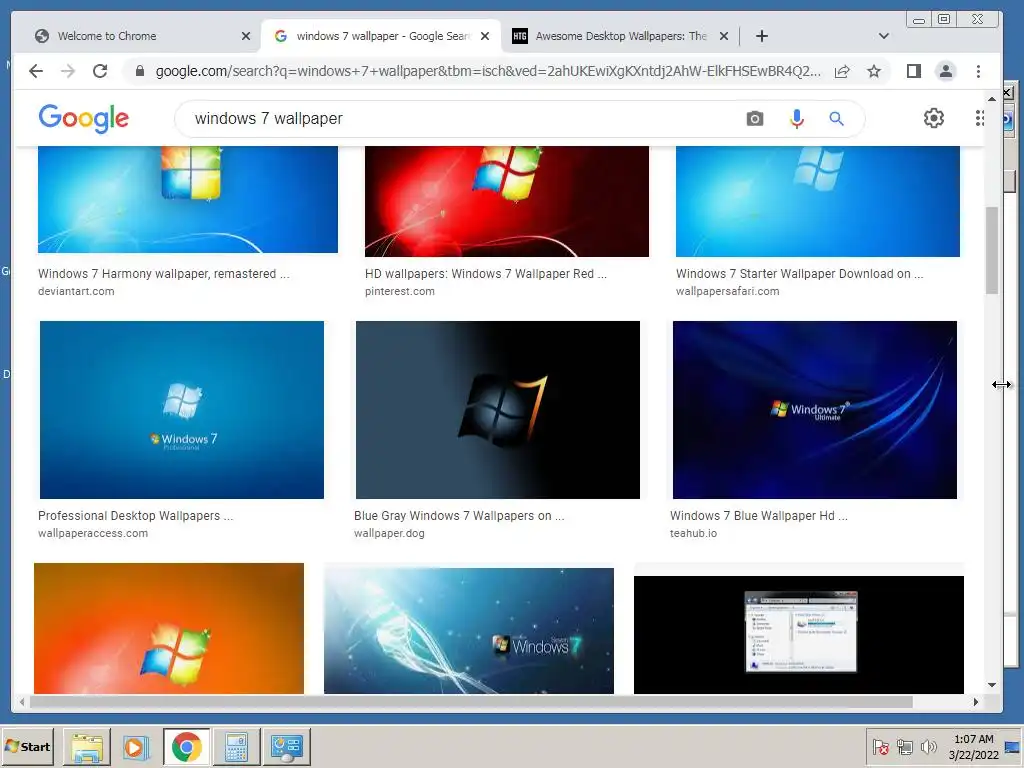The height and width of the screenshot is (768, 1024).
Task: Click Professional Desktop Wallpapers caption
Action: pyautogui.click(x=135, y=515)
